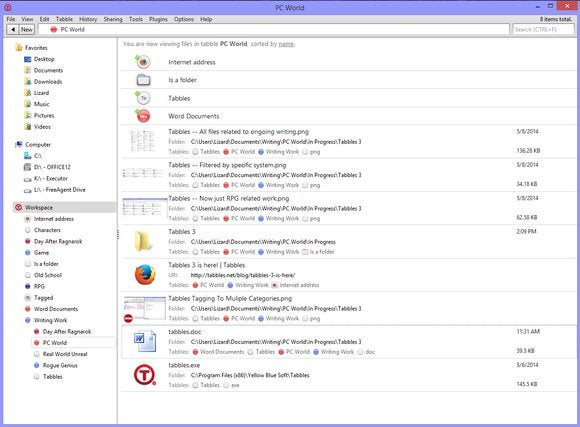Click the exe tag on tabbles.exe

point(232,385)
